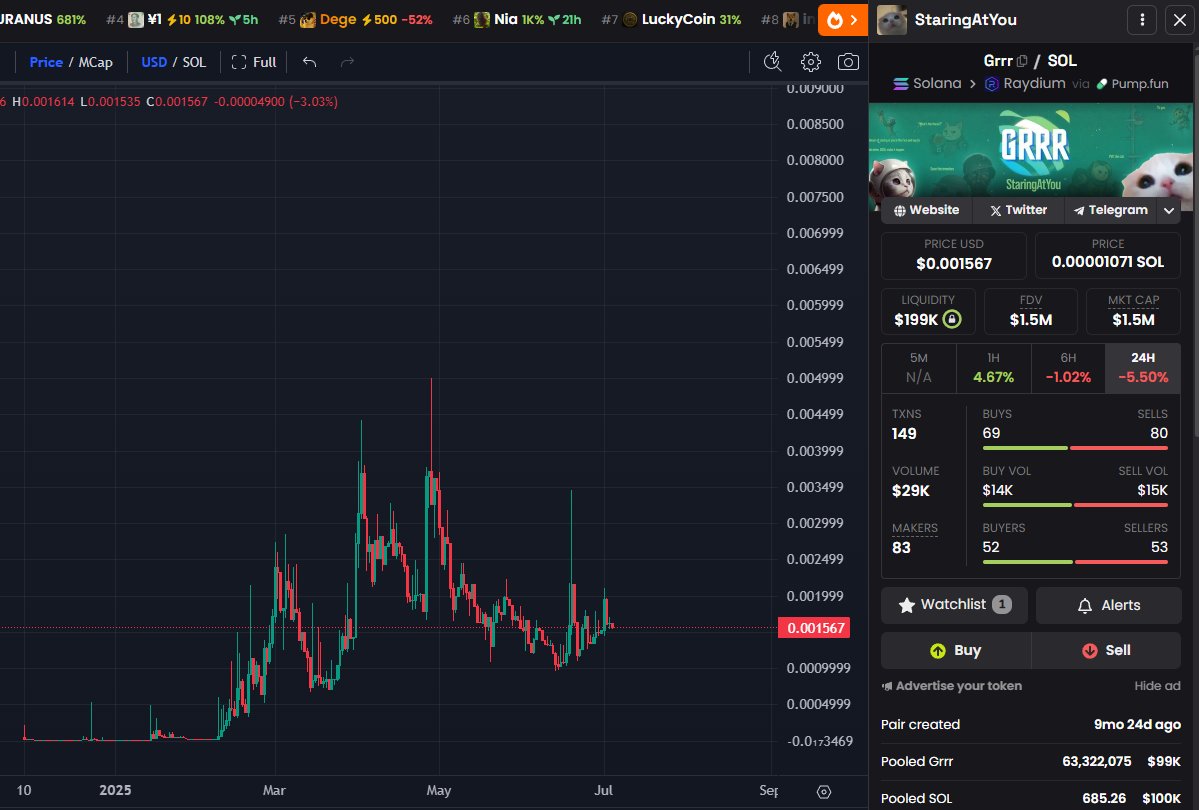Screen dimensions: 1199x810
Task: Open trending token URANUS
Action: tap(42, 20)
